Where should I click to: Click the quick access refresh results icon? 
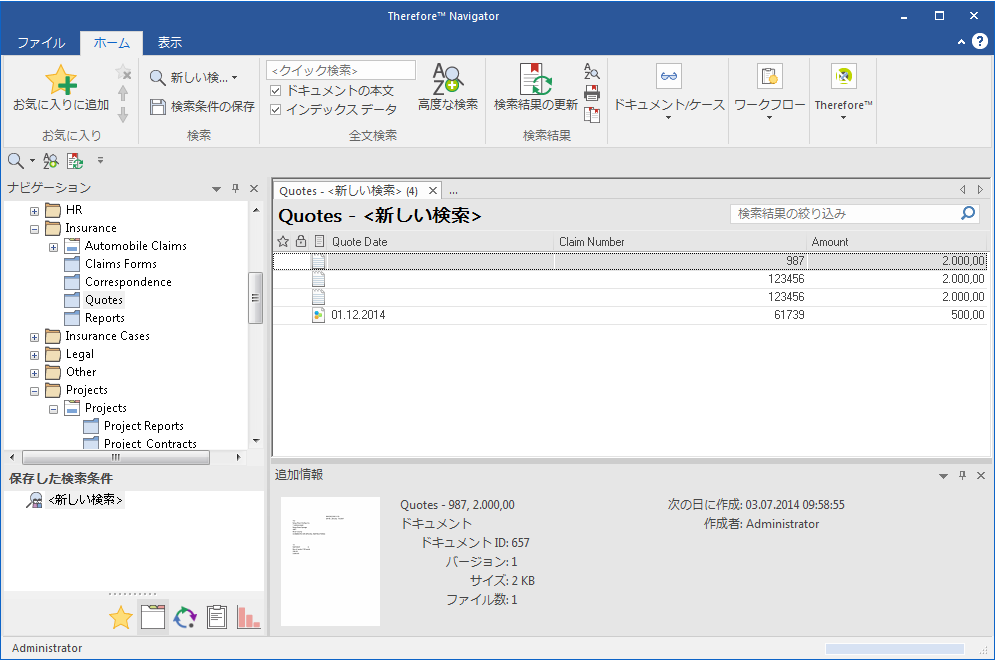pos(75,161)
